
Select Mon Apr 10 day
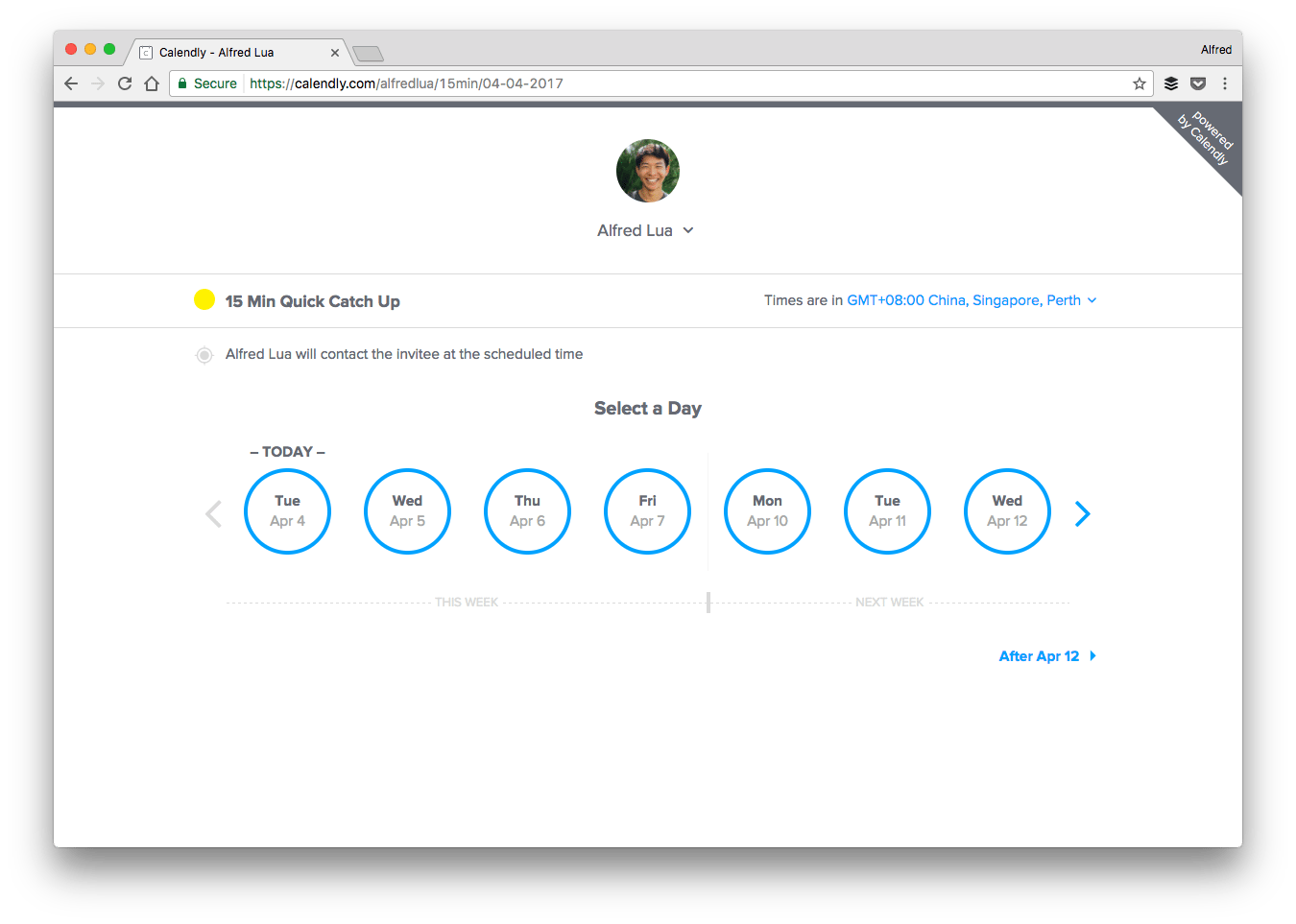pyautogui.click(x=767, y=511)
